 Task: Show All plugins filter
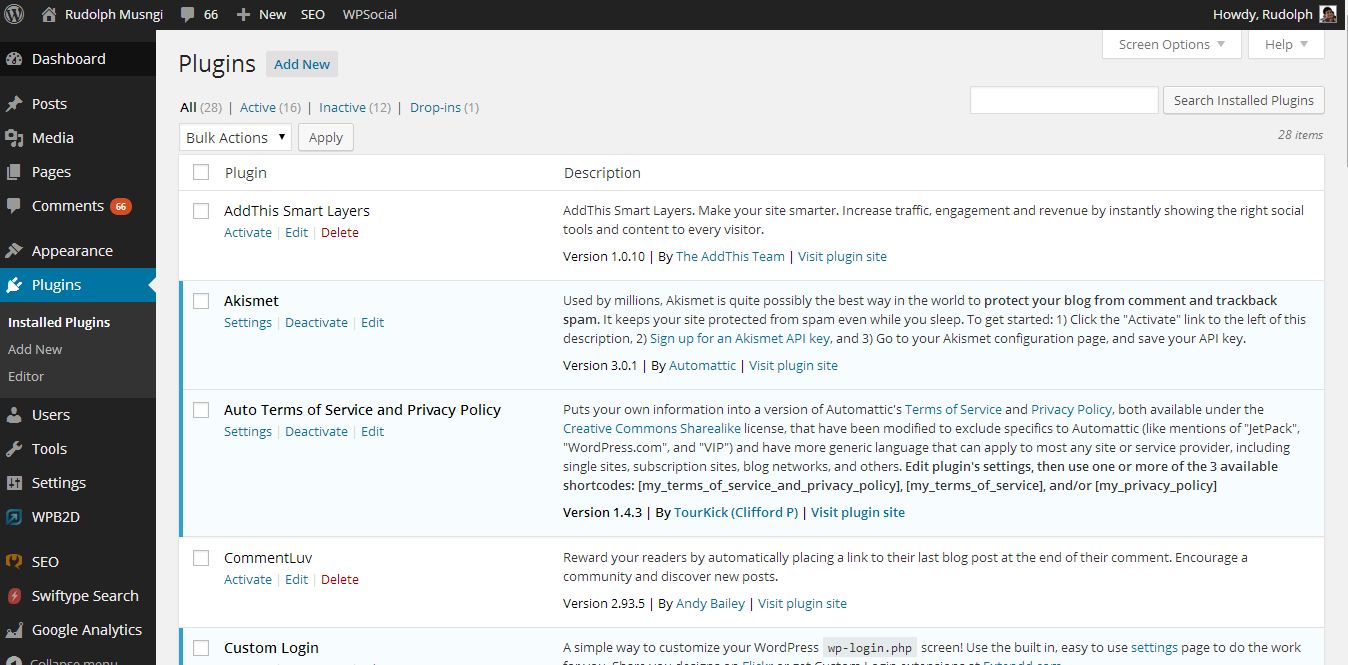[x=188, y=107]
